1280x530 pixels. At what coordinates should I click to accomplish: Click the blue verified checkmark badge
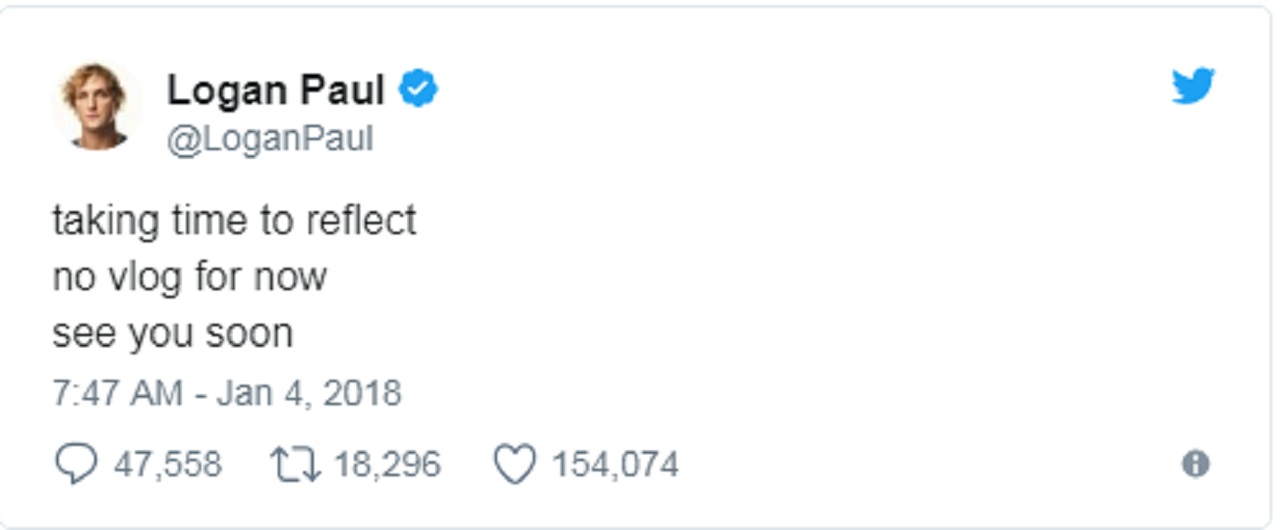coord(418,90)
